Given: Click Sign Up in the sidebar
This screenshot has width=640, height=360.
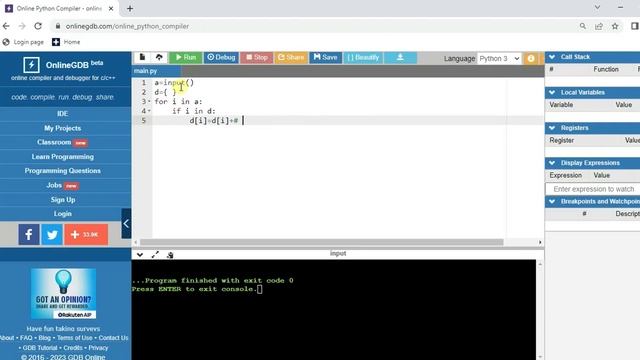Looking at the screenshot, I should (x=62, y=200).
